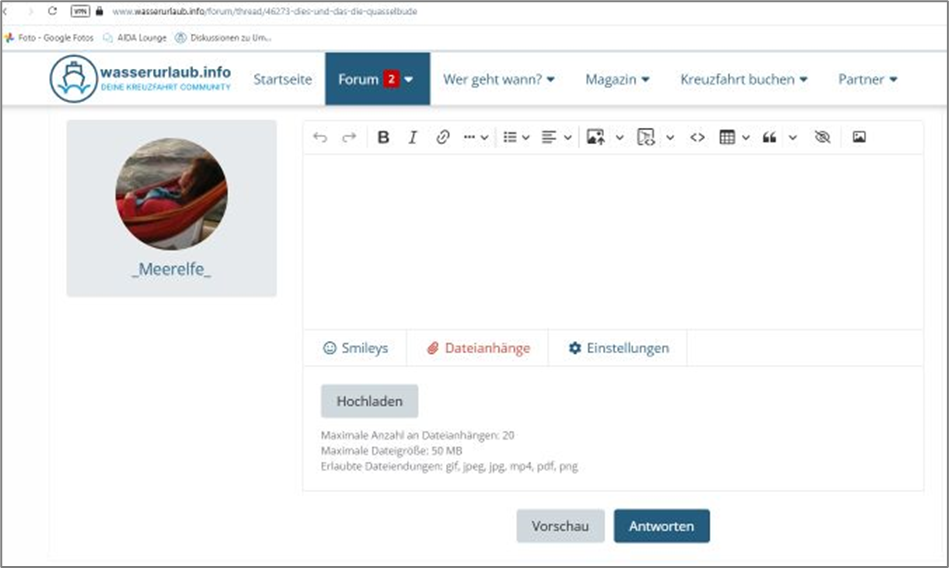949x568 pixels.
Task: Toggle bold formatting in the editor
Action: coord(383,138)
